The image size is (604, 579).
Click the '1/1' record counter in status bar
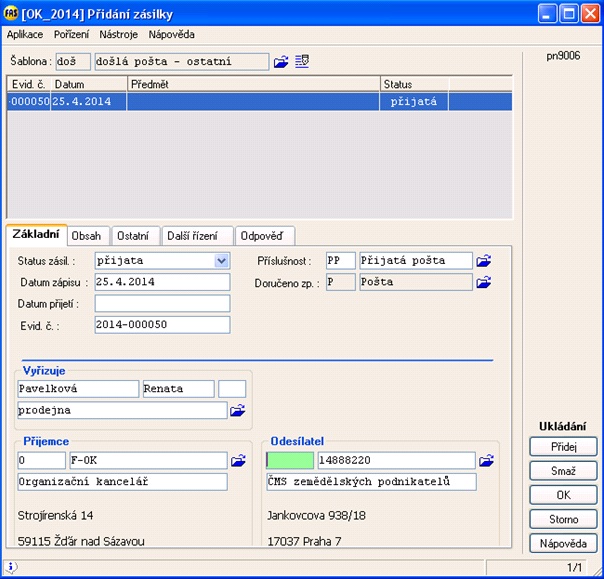[574, 567]
